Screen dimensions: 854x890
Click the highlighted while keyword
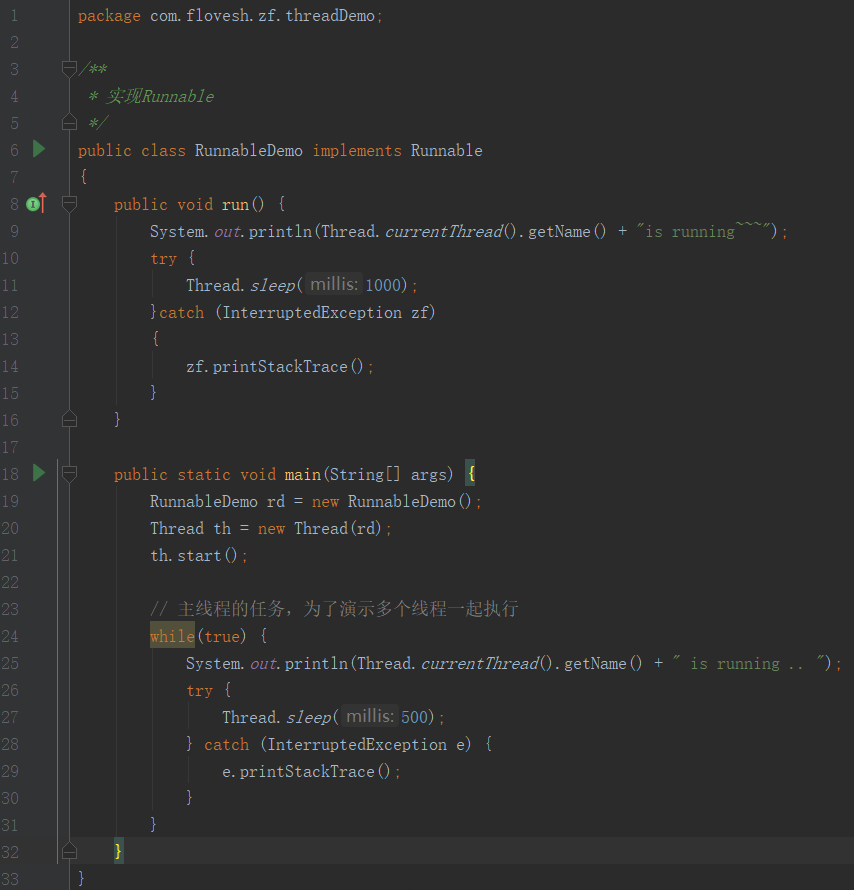173,636
